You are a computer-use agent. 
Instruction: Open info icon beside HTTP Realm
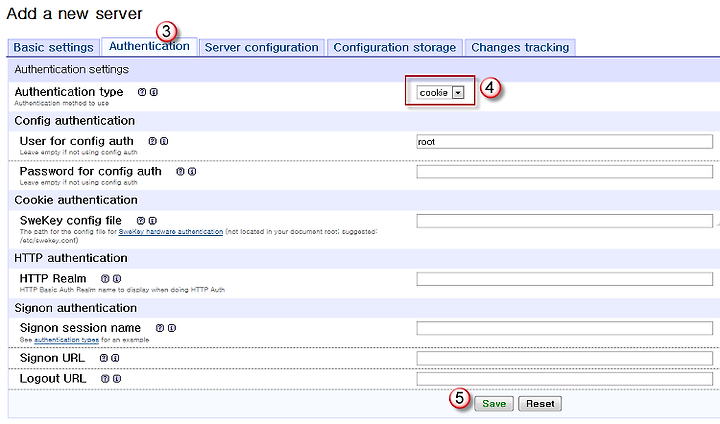(x=117, y=278)
